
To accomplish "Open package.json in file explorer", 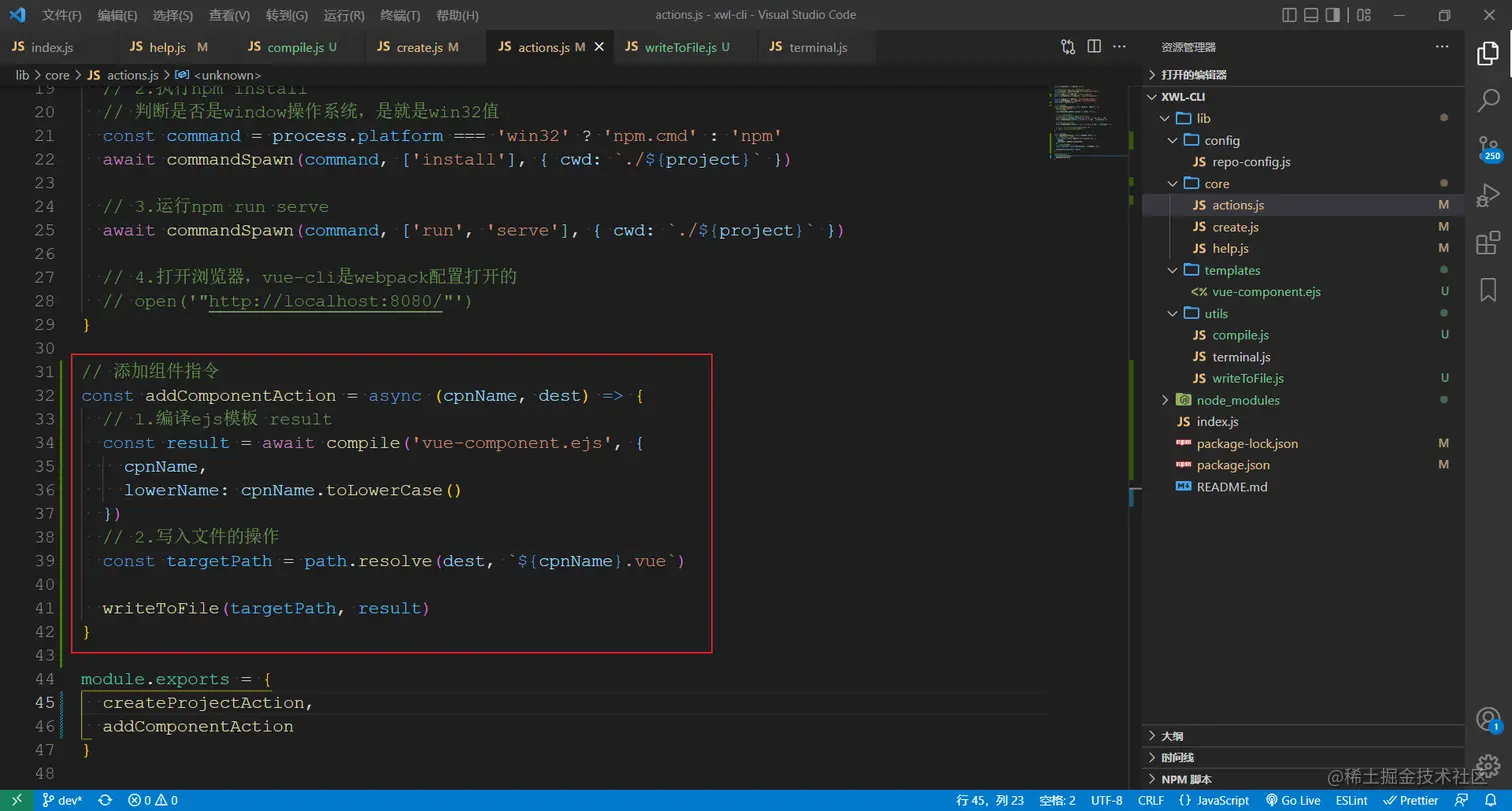I will (1232, 465).
